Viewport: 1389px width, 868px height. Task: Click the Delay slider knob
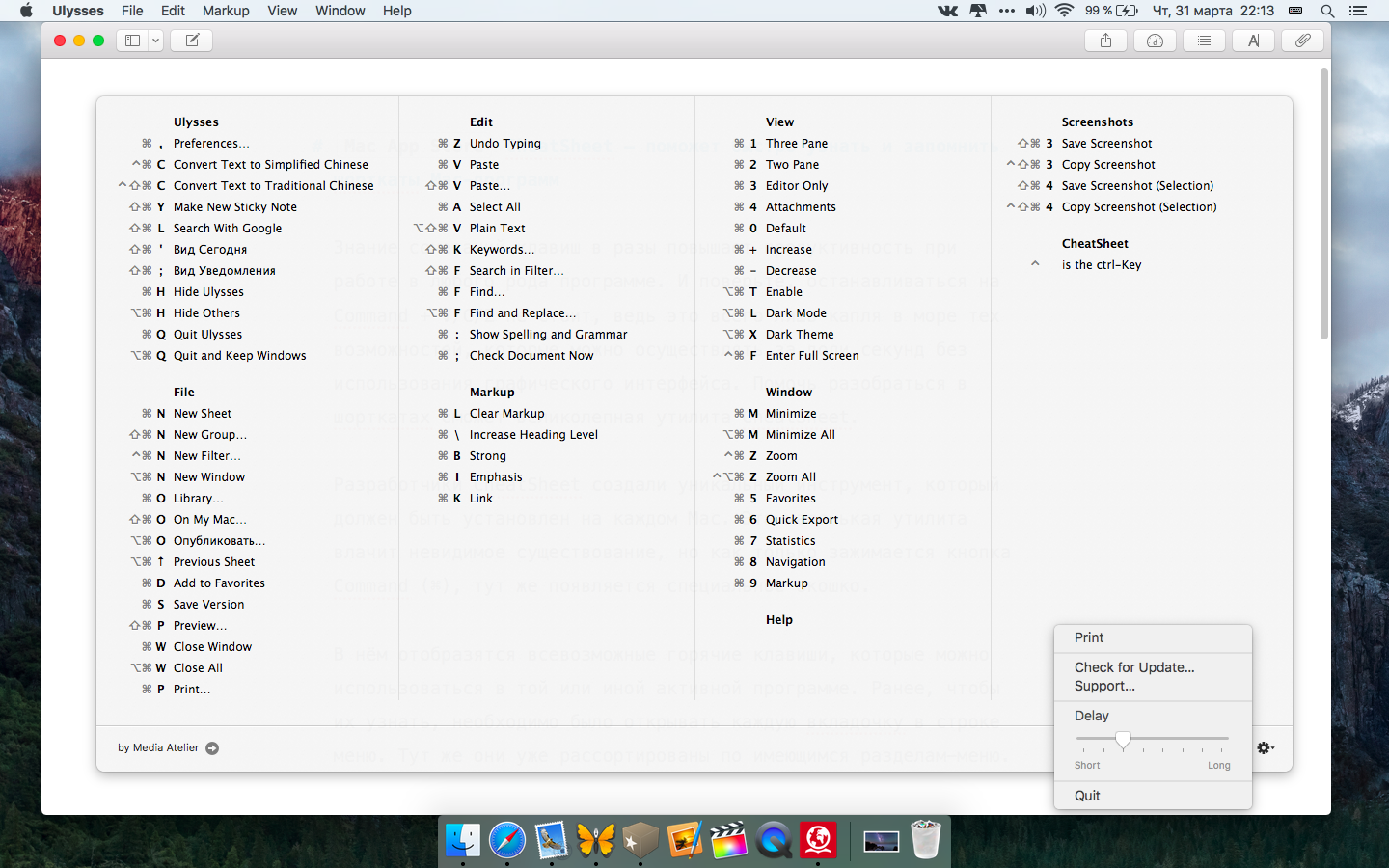point(1123,740)
